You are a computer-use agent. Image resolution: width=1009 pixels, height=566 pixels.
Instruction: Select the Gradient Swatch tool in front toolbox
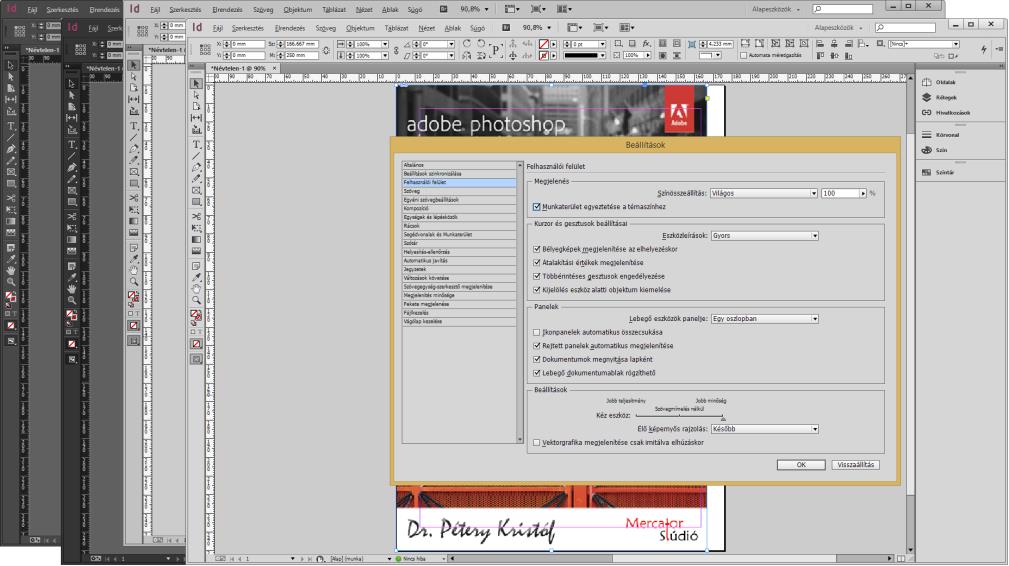[x=196, y=239]
